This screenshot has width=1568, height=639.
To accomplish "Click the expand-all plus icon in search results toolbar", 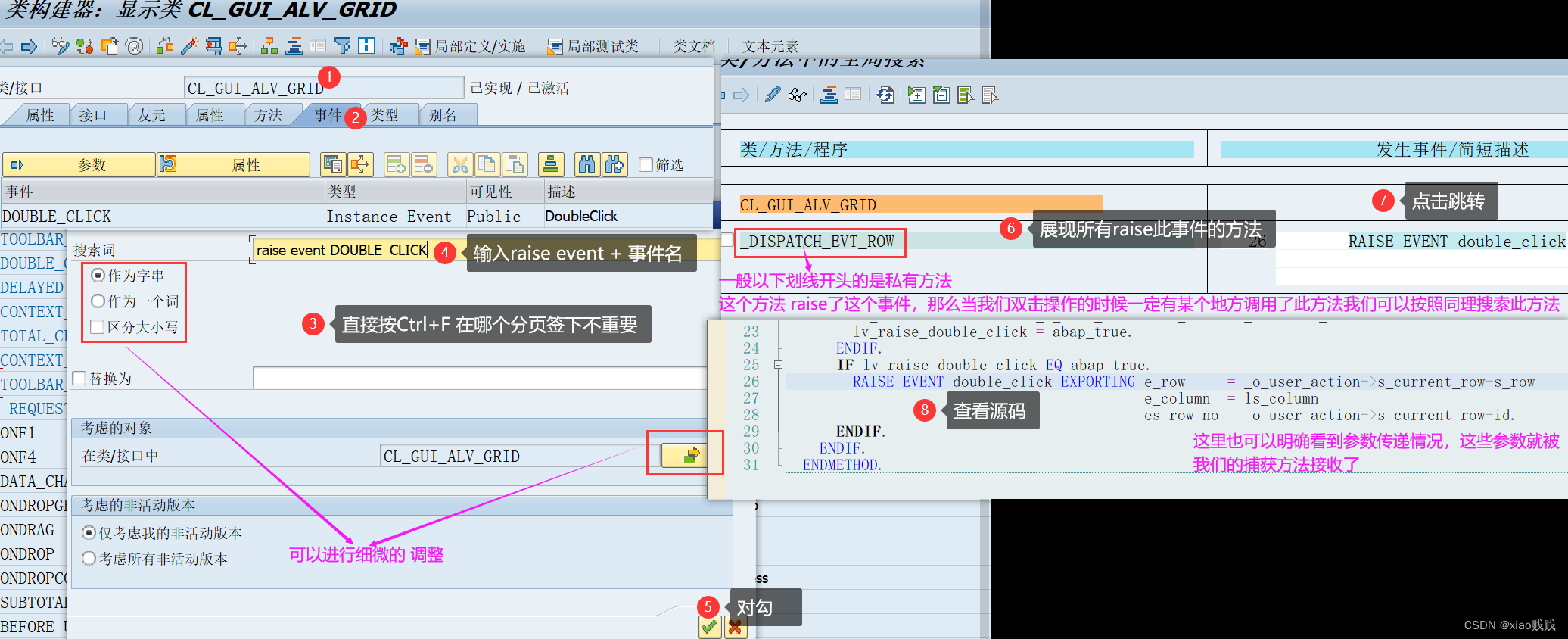I will pyautogui.click(x=917, y=95).
